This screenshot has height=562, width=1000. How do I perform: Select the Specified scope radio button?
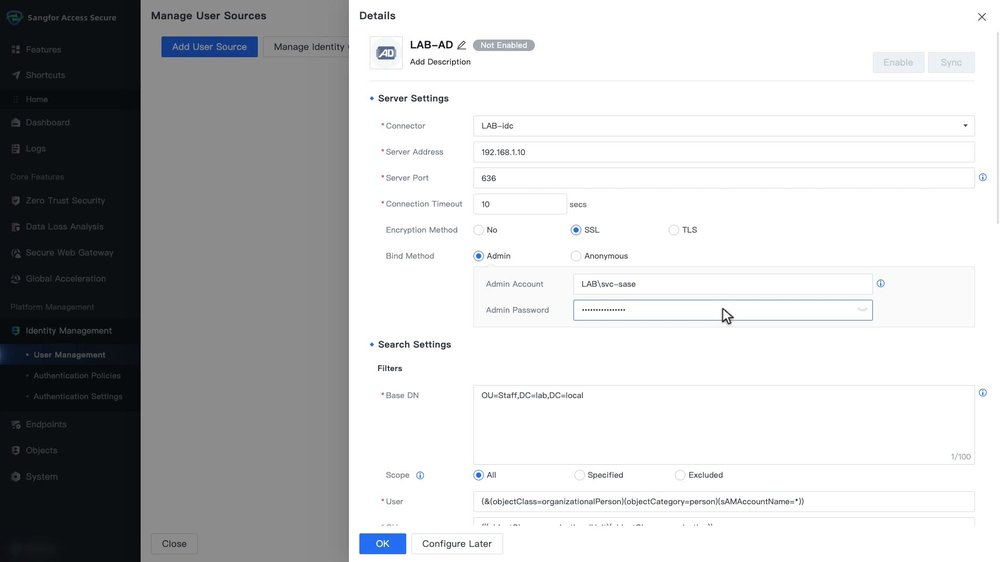click(579, 475)
